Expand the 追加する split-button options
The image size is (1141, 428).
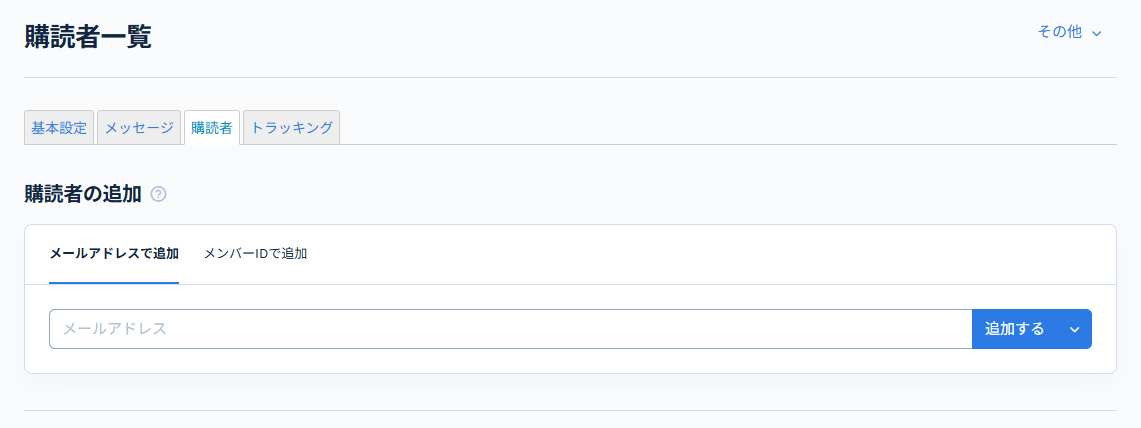1075,329
